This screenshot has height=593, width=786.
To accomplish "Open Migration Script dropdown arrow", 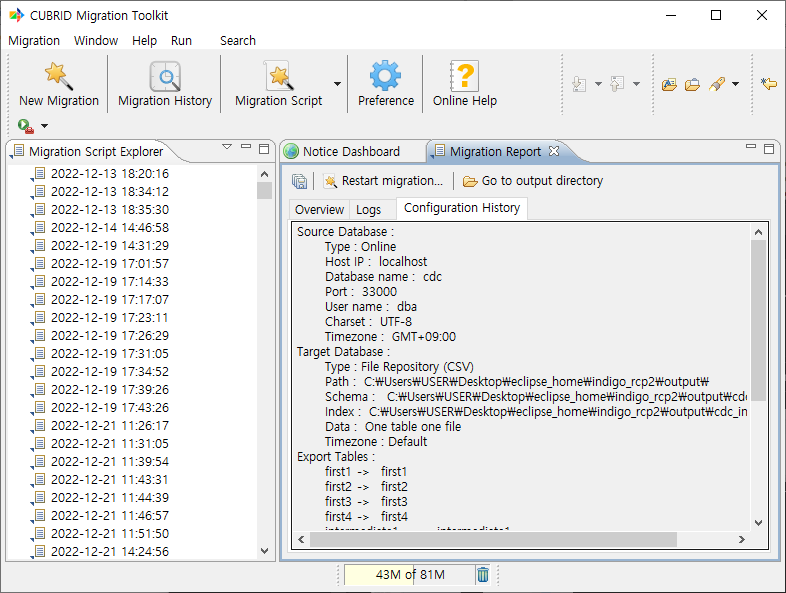I will pos(337,84).
